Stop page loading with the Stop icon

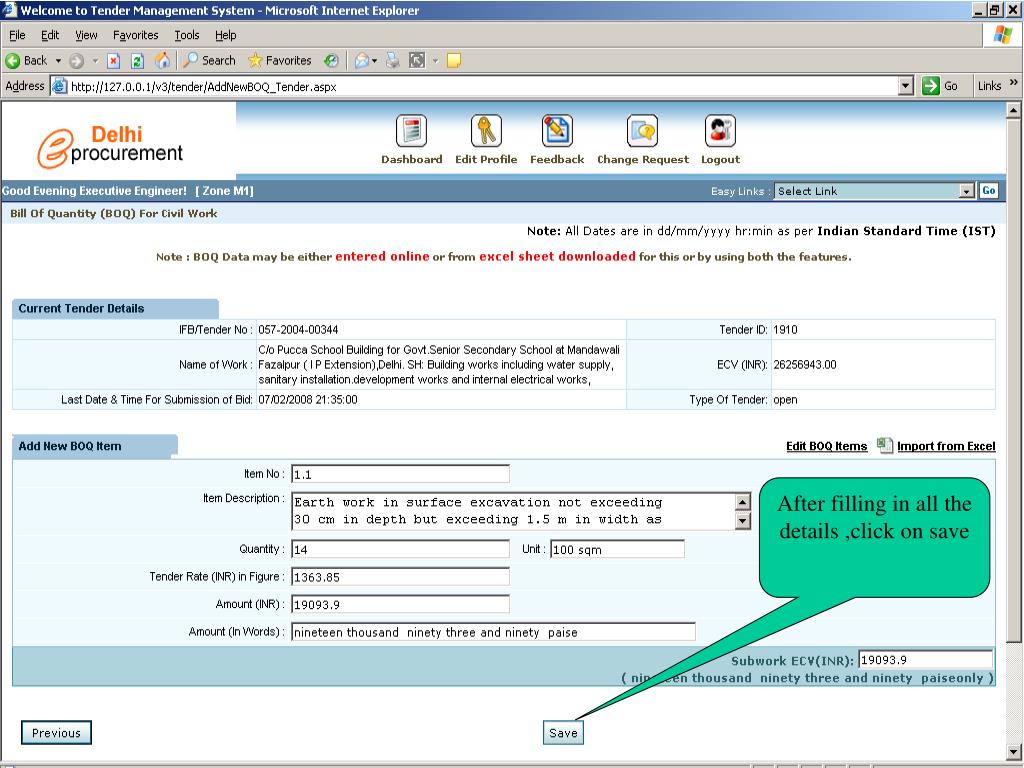tap(114, 61)
